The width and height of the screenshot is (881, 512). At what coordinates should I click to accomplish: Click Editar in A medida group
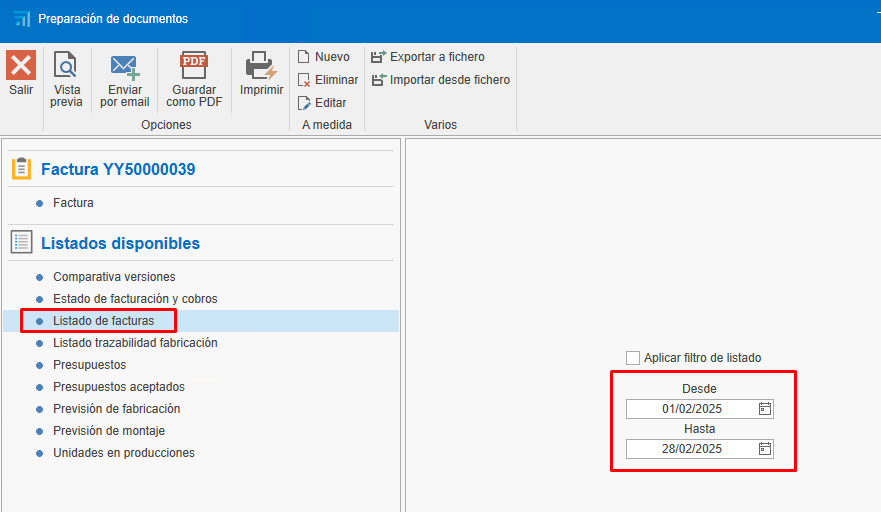click(x=322, y=103)
